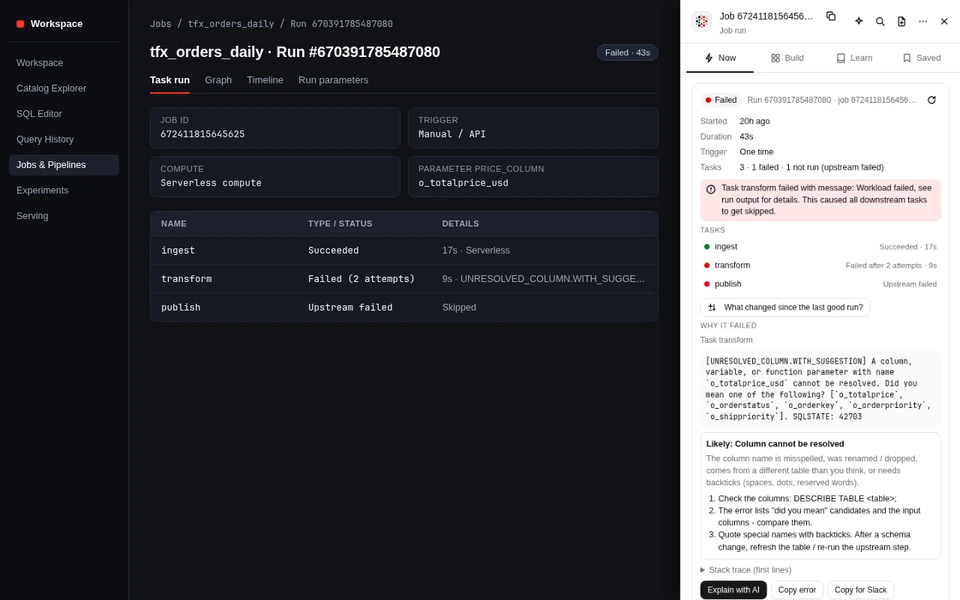Image resolution: width=960 pixels, height=600 pixels.
Task: Click the 'Run 670391785487080' breadcrumb
Action: tap(341, 24)
